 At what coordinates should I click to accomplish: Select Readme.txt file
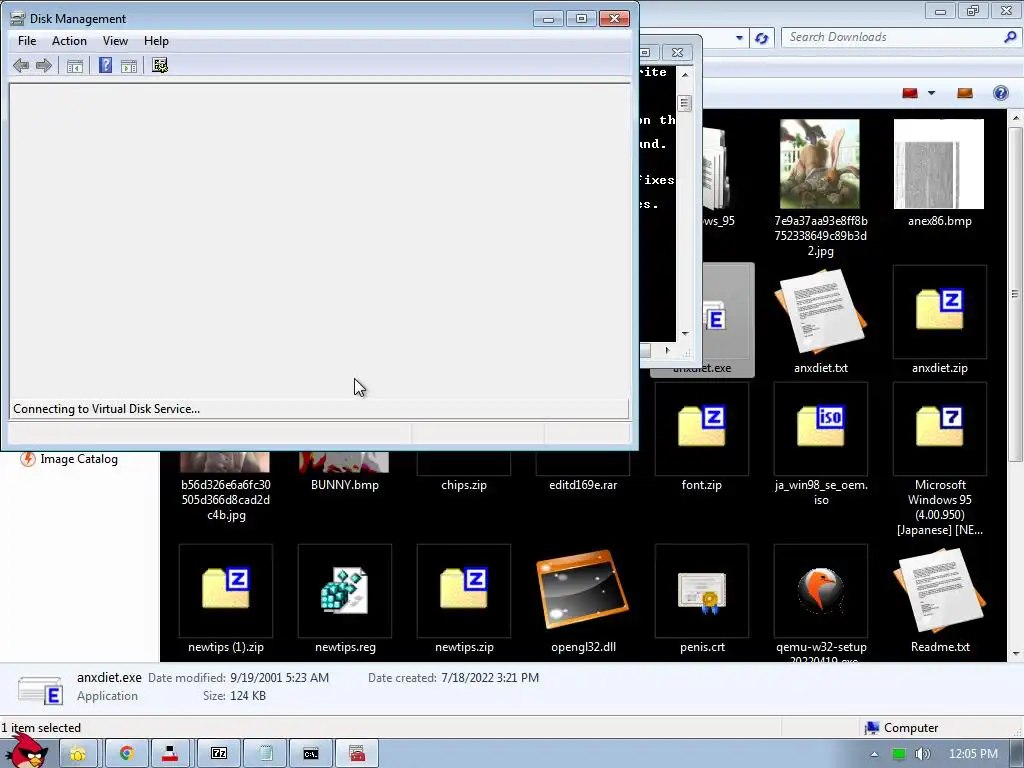tap(939, 600)
